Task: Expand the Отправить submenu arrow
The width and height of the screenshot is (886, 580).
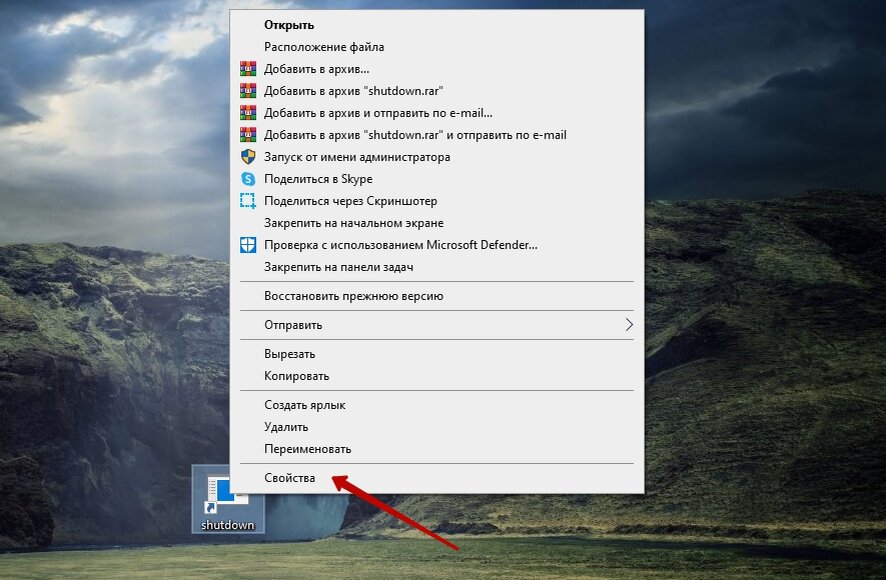Action: click(628, 324)
